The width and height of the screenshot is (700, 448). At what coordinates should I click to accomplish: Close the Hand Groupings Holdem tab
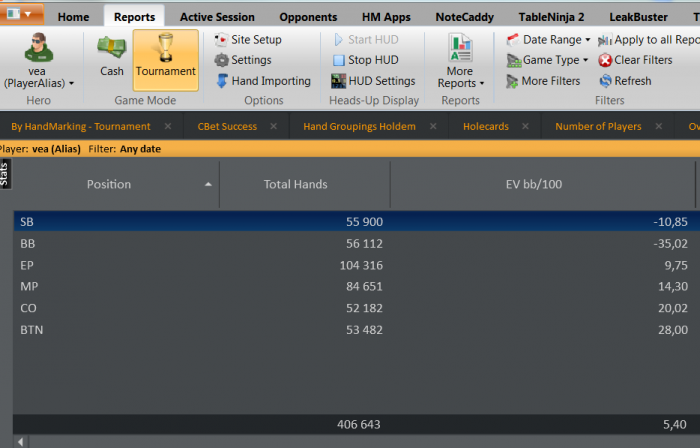(x=433, y=126)
